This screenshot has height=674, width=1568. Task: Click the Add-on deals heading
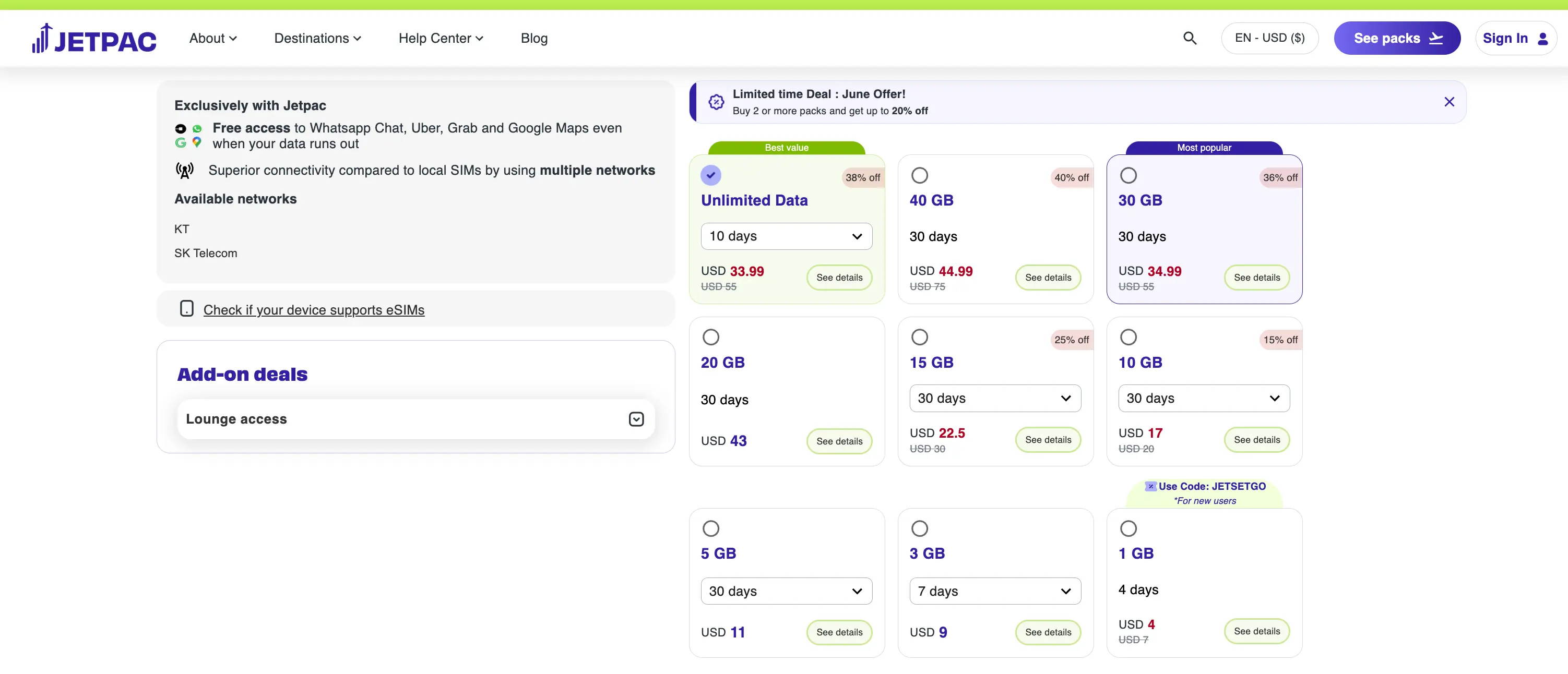click(242, 374)
